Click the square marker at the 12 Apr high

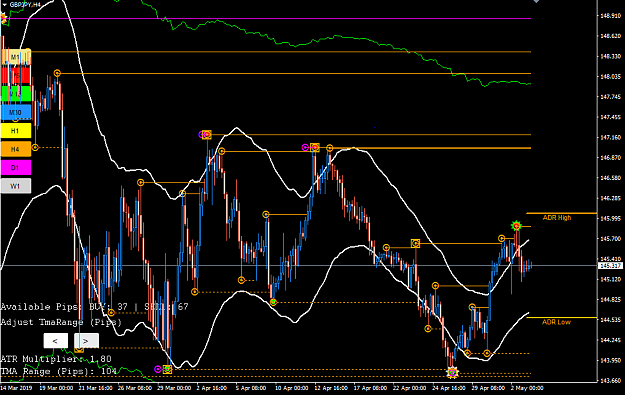(315, 147)
